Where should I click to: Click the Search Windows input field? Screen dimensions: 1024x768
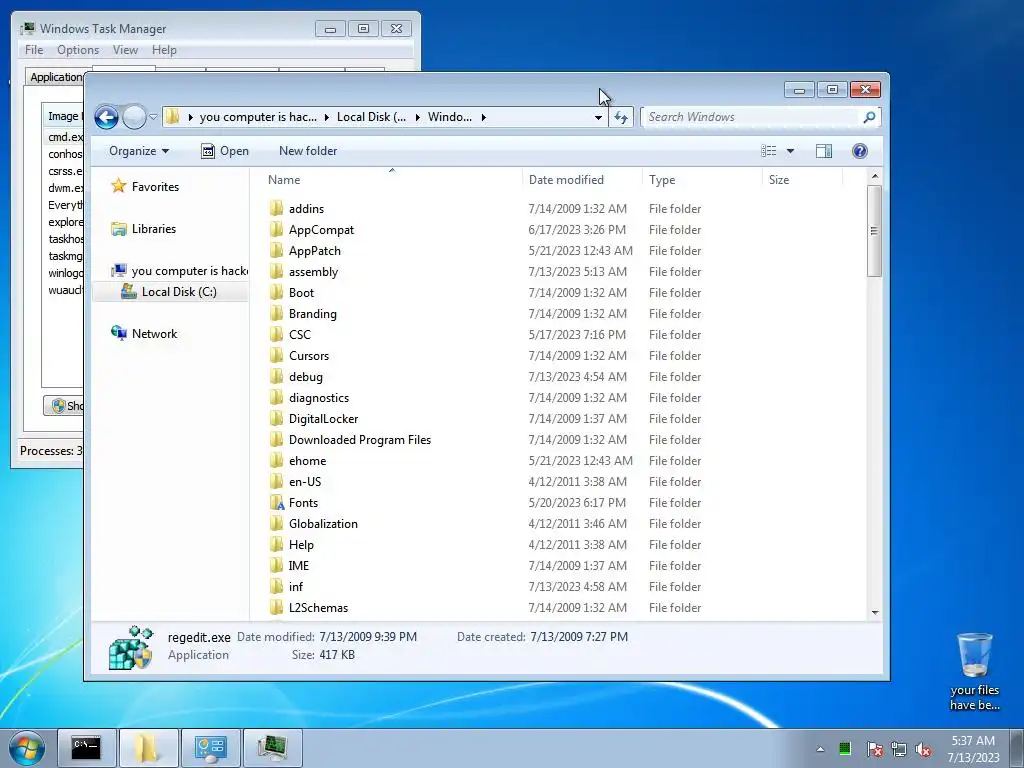751,118
